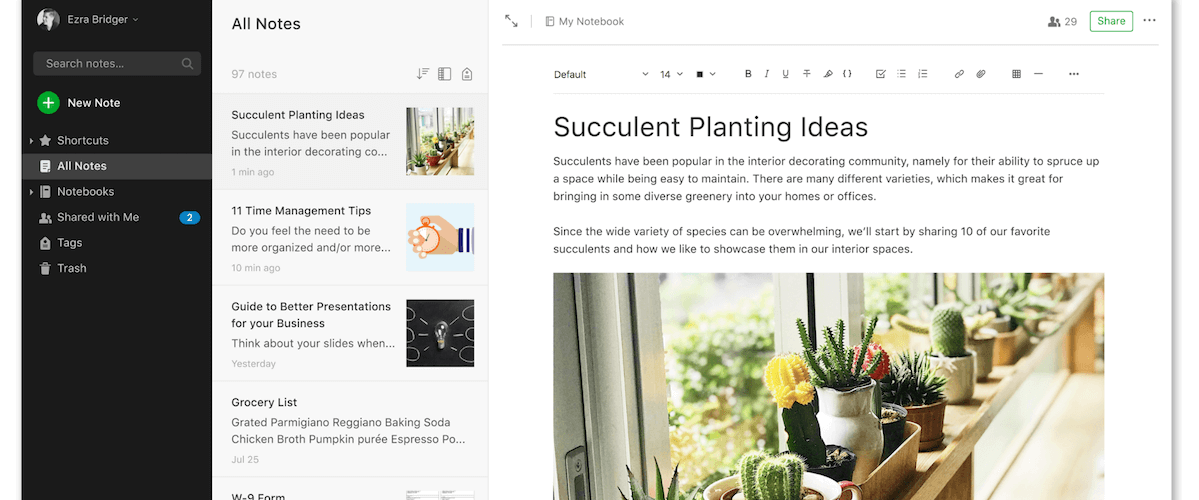Click the Jul 25 date on Grocery List

[x=245, y=459]
